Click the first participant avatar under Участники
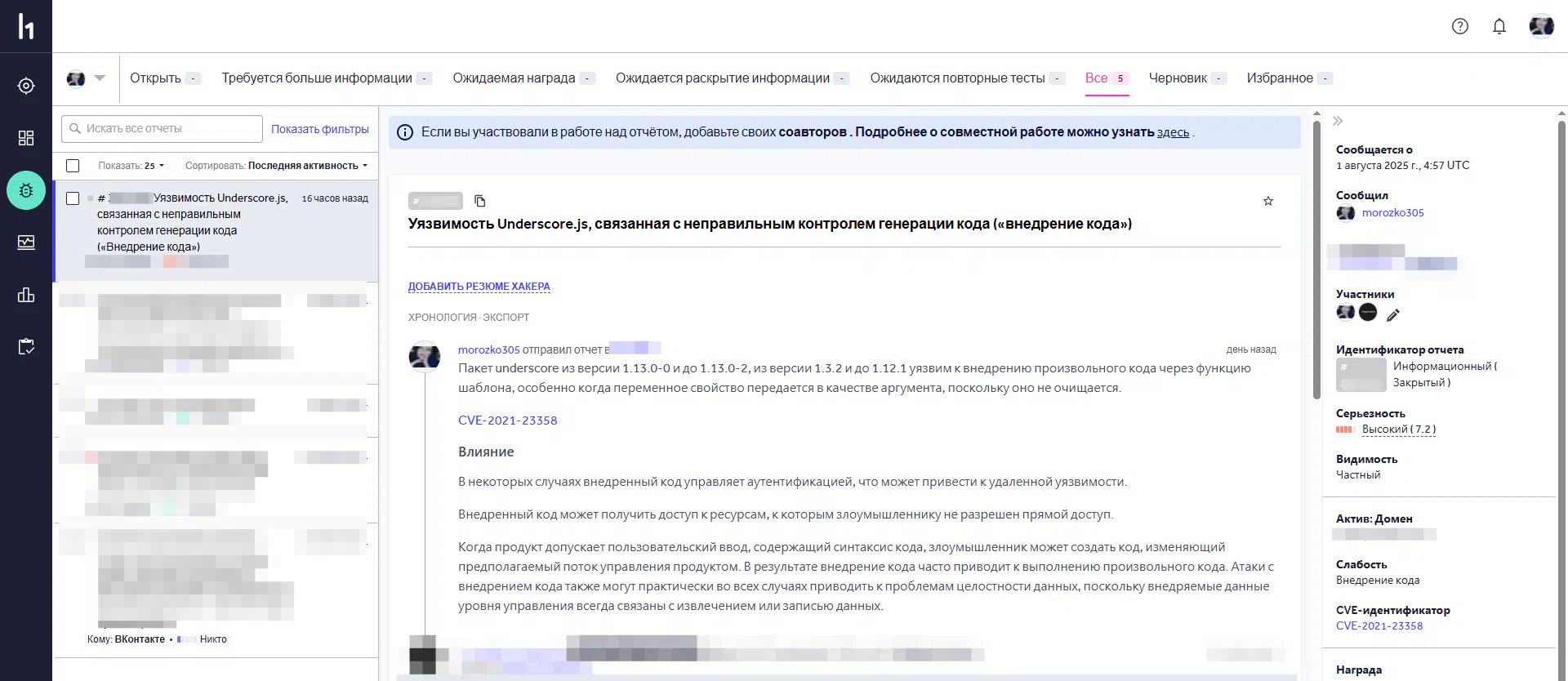 [1346, 312]
